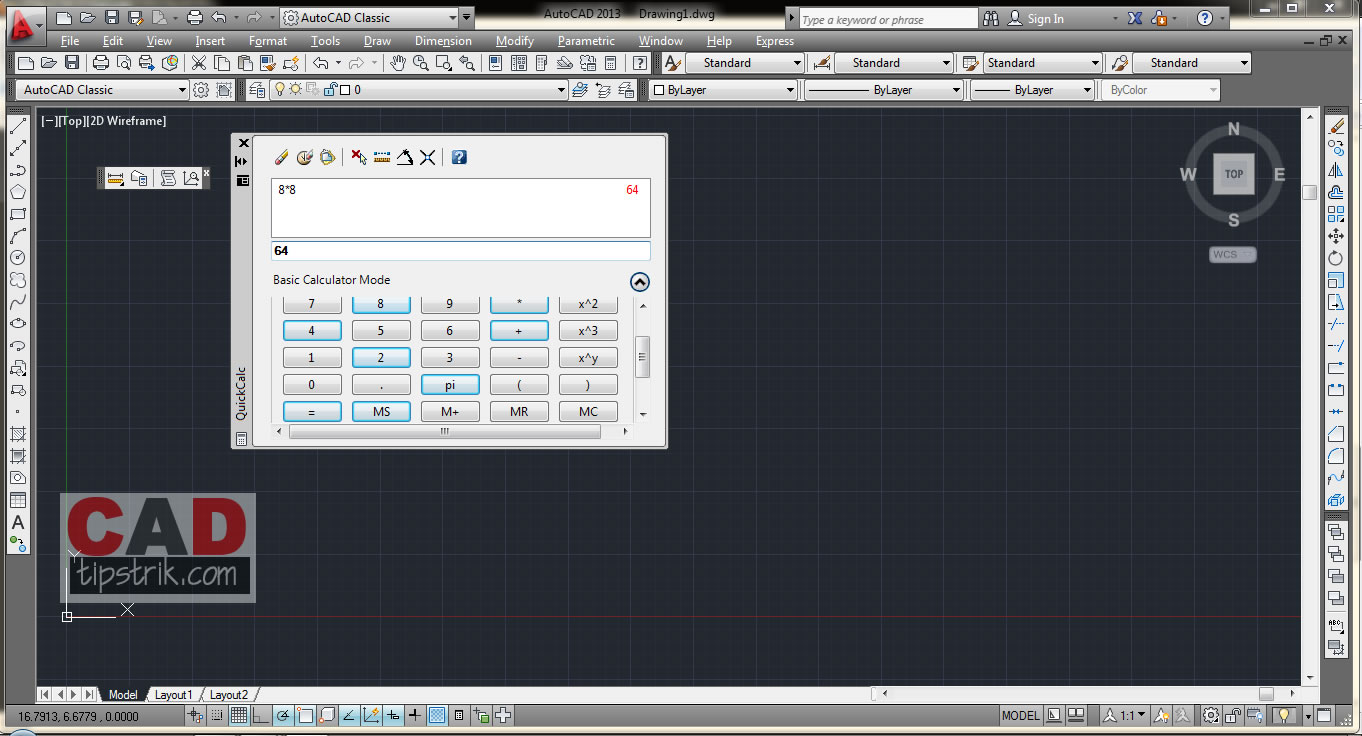This screenshot has width=1362, height=736.
Task: Click the equals button in QuickCalc
Action: coord(312,412)
